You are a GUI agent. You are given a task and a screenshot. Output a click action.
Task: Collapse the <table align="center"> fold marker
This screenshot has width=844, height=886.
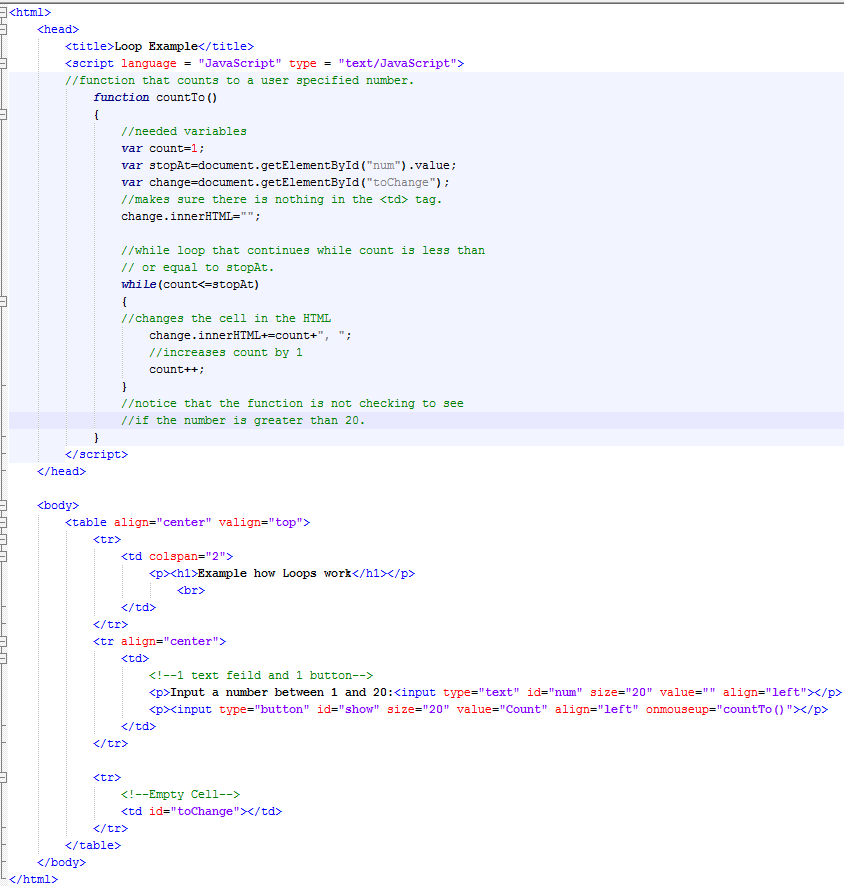point(3,523)
